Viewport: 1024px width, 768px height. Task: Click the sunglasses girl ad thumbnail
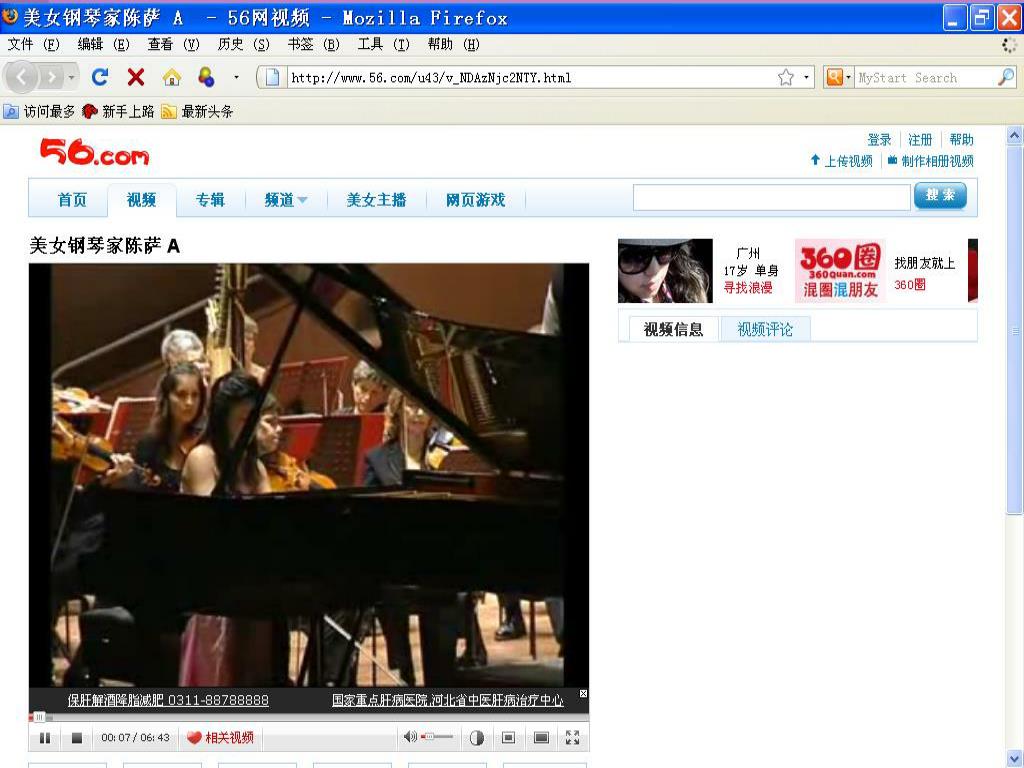665,270
